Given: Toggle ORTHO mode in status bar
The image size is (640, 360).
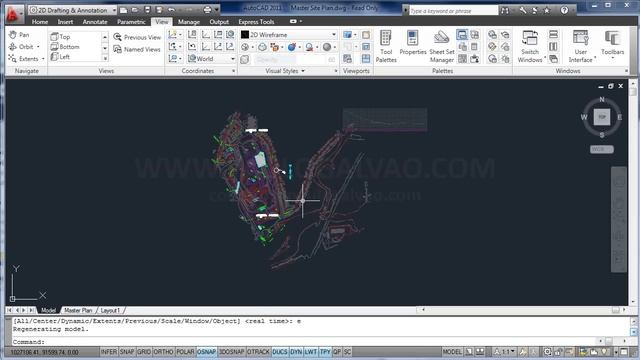Looking at the screenshot, I should [x=163, y=352].
